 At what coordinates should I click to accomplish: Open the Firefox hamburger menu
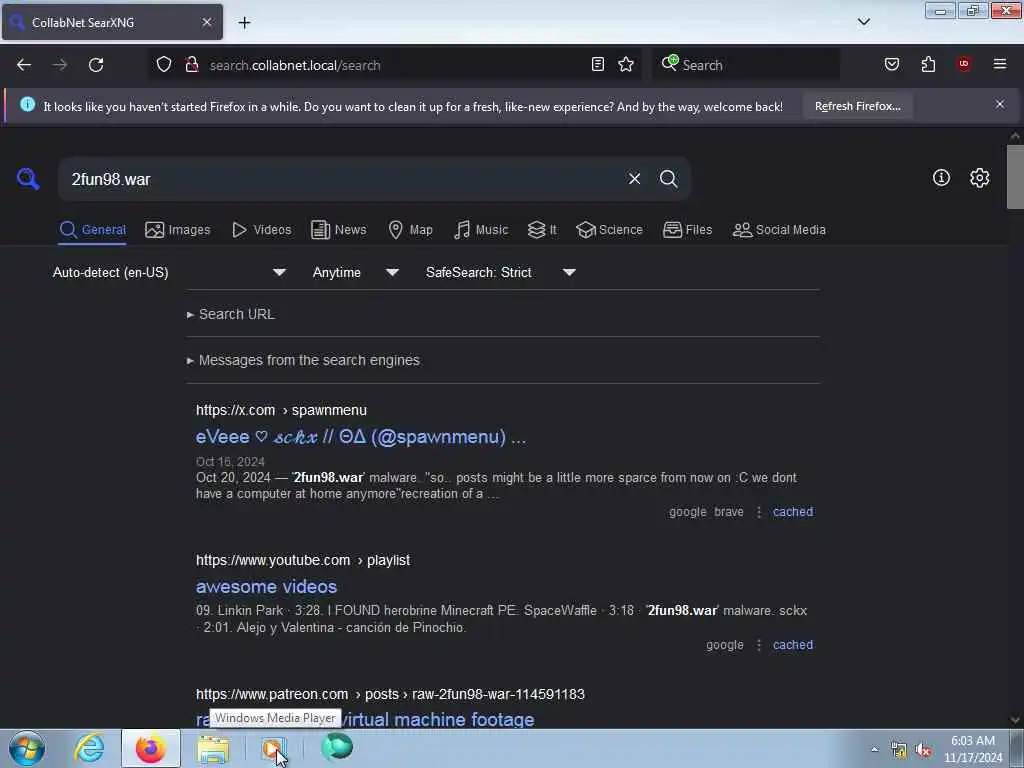pos(1000,64)
